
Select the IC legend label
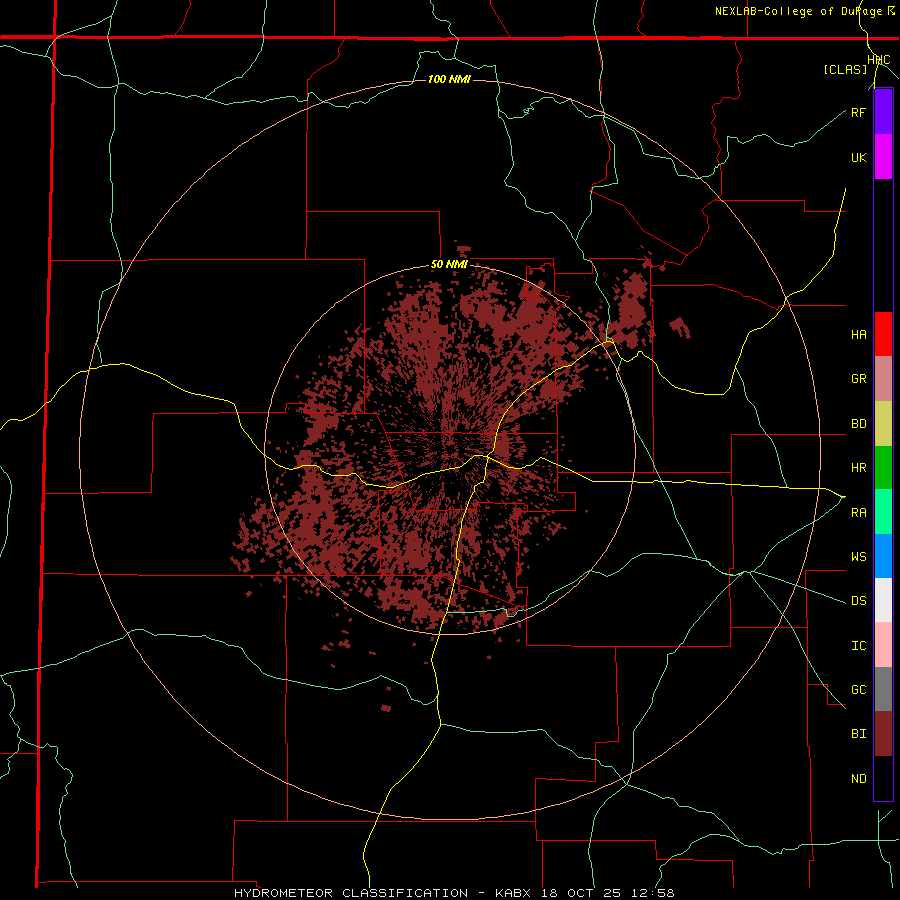click(858, 646)
